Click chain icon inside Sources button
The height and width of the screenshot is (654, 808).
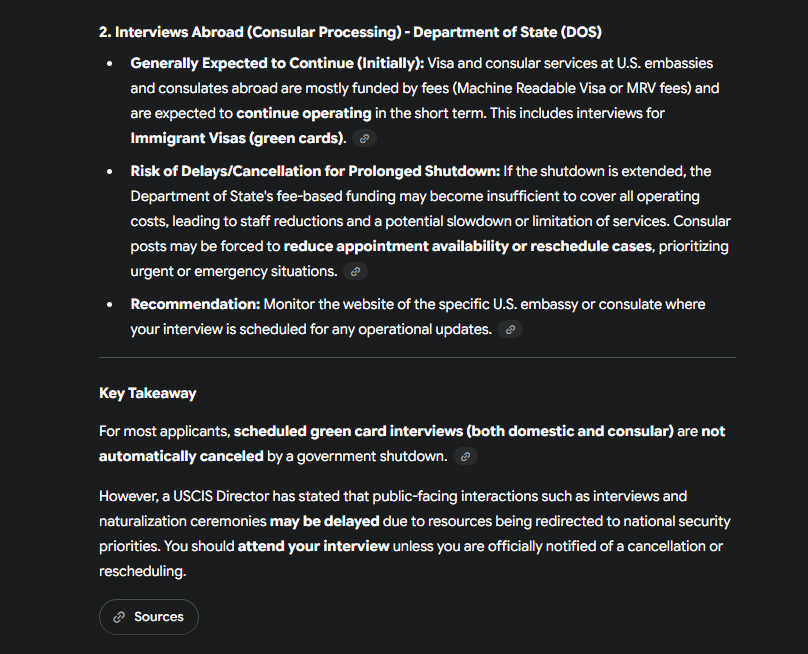(119, 617)
